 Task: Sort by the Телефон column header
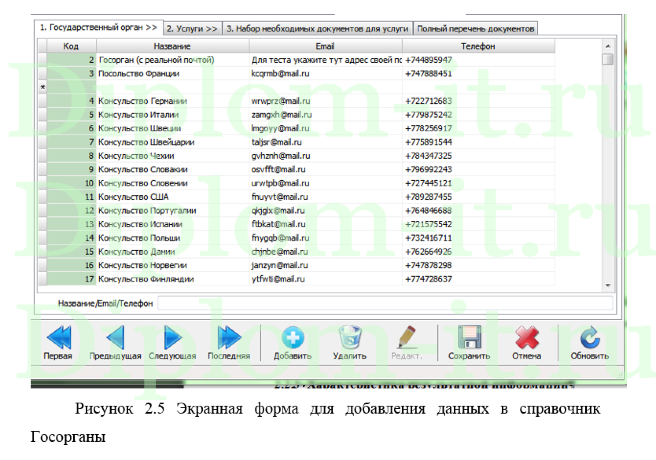point(478,46)
